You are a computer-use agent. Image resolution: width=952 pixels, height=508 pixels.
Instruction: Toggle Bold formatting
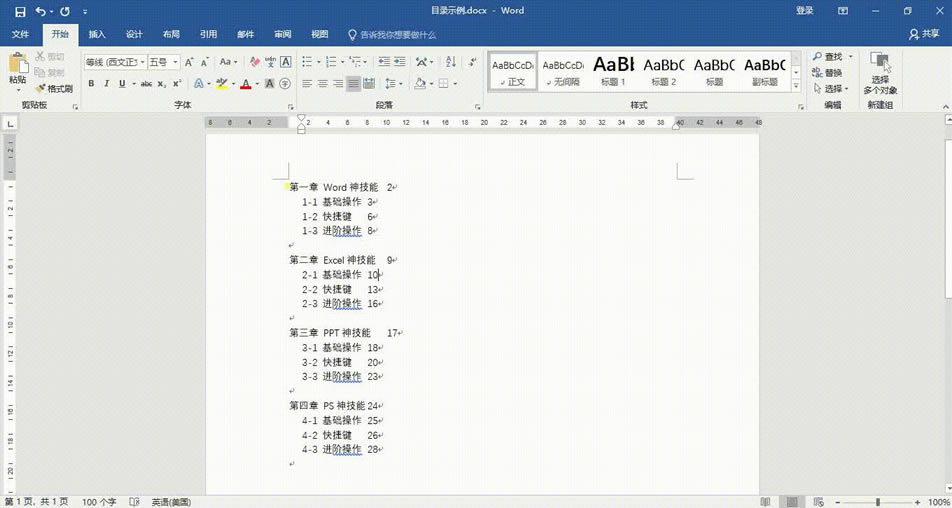tap(91, 84)
